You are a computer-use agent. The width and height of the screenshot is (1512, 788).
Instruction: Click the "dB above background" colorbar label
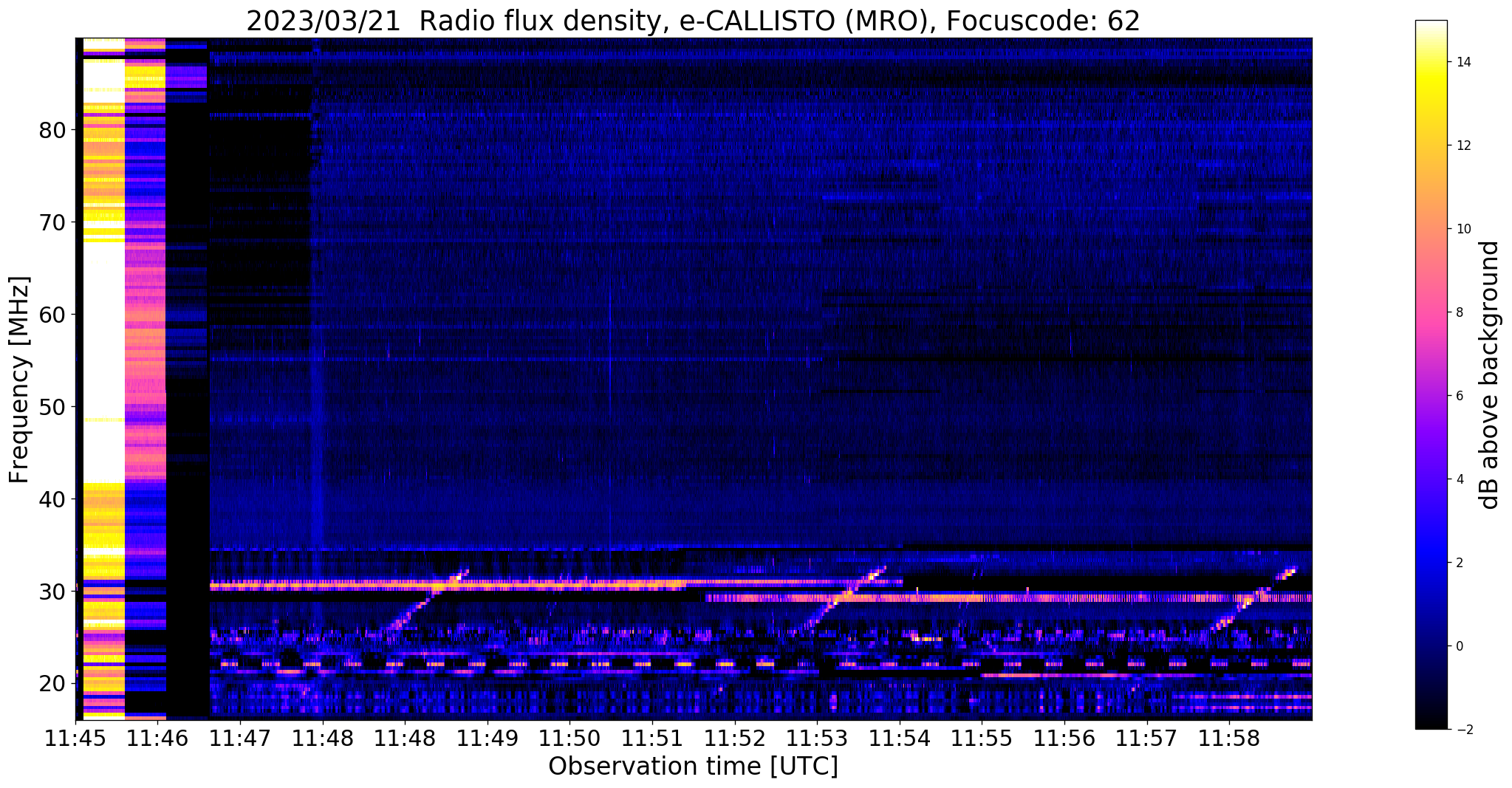pyautogui.click(x=1490, y=375)
